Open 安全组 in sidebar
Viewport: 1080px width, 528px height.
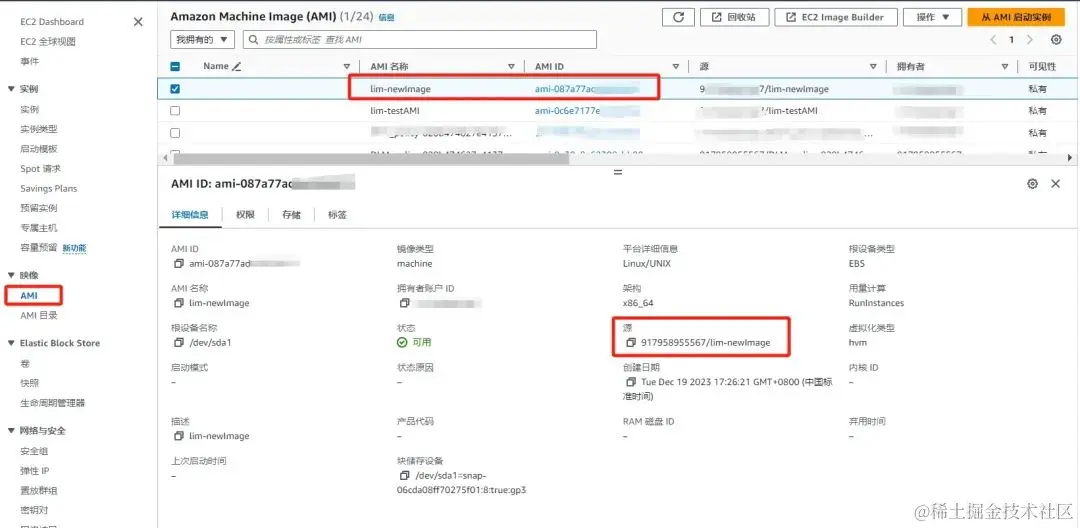(x=34, y=451)
